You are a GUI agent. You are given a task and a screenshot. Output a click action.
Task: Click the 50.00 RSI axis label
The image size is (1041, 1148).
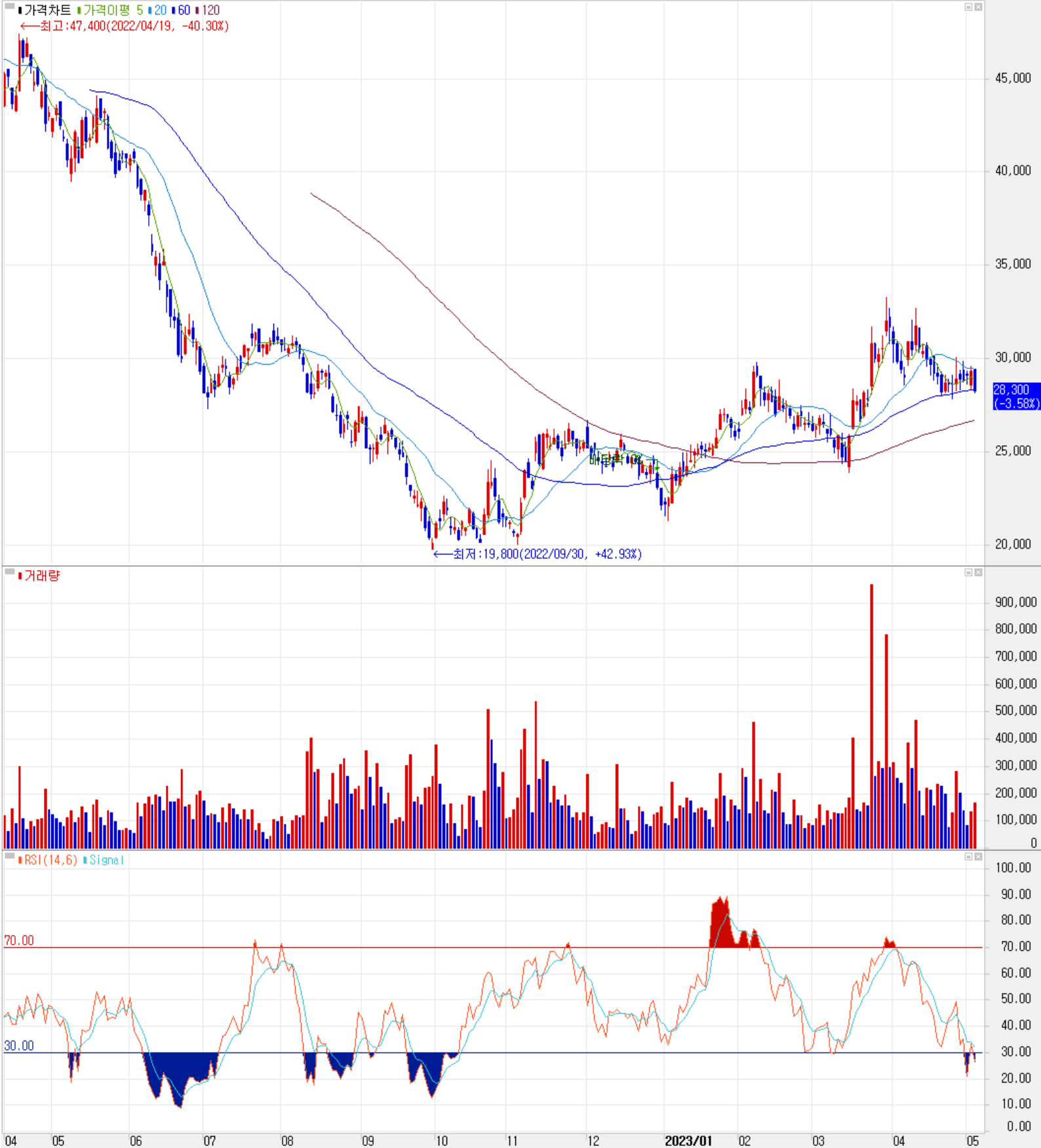[1016, 999]
